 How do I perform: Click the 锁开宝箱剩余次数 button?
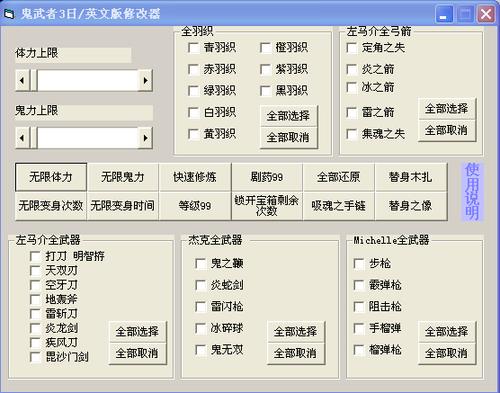[x=267, y=206]
